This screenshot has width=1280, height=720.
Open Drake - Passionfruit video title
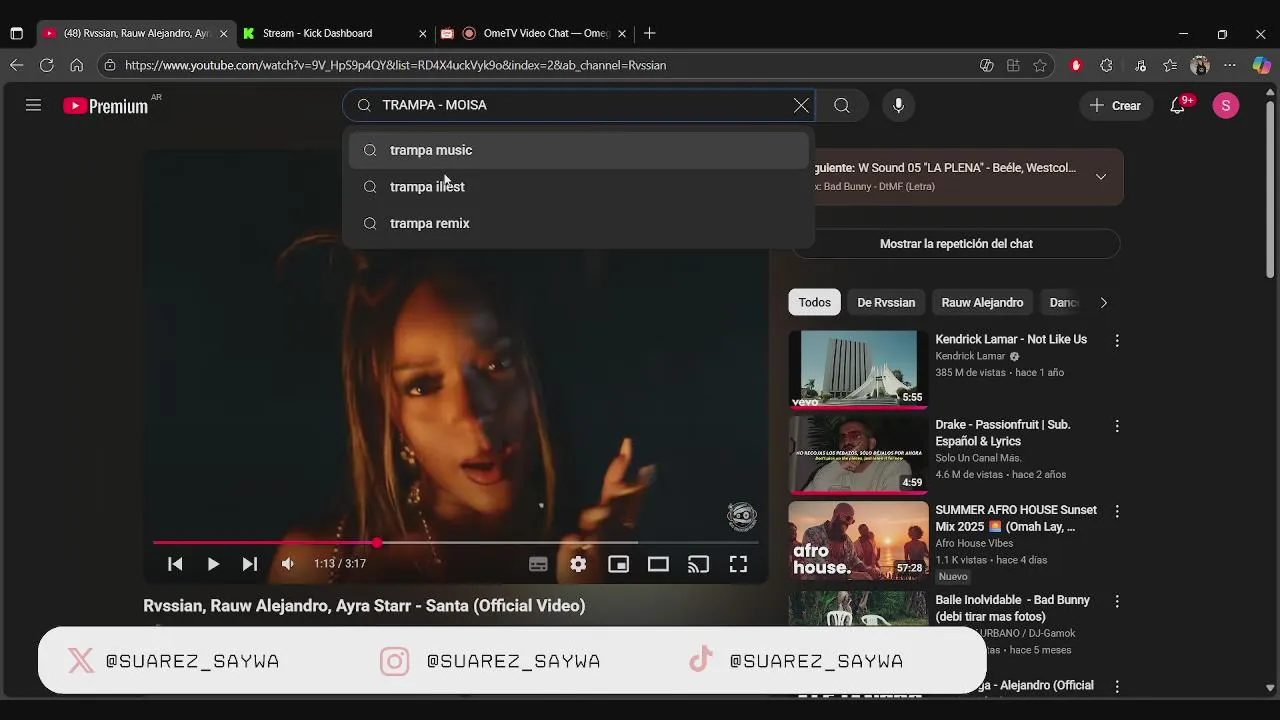click(x=1003, y=433)
